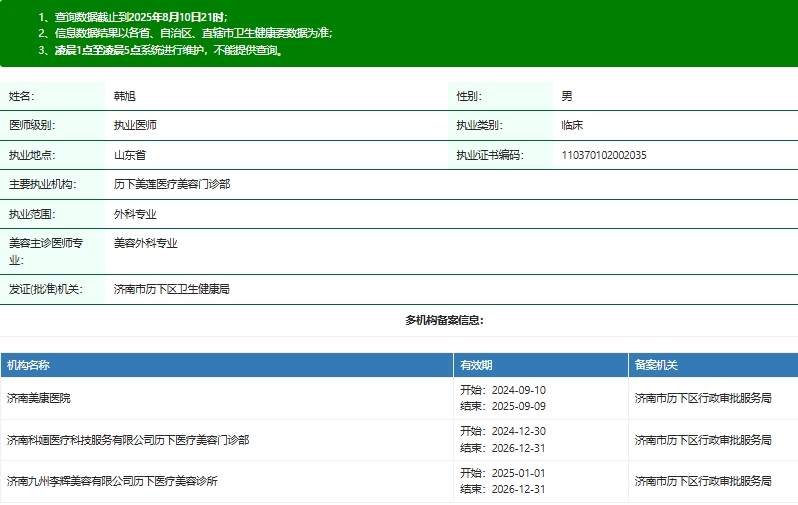
Task: Select the value 临床
Action: 572,125
